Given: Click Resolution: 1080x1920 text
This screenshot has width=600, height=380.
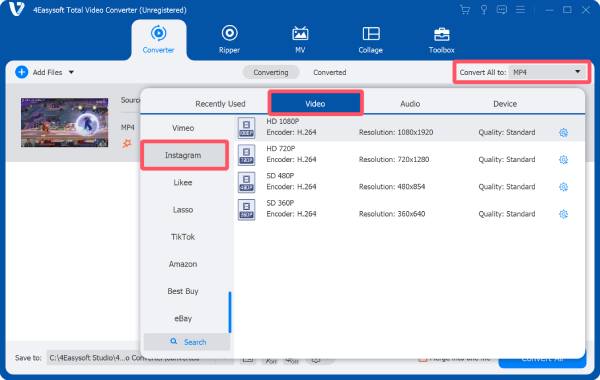Looking at the screenshot, I should pos(396,132).
